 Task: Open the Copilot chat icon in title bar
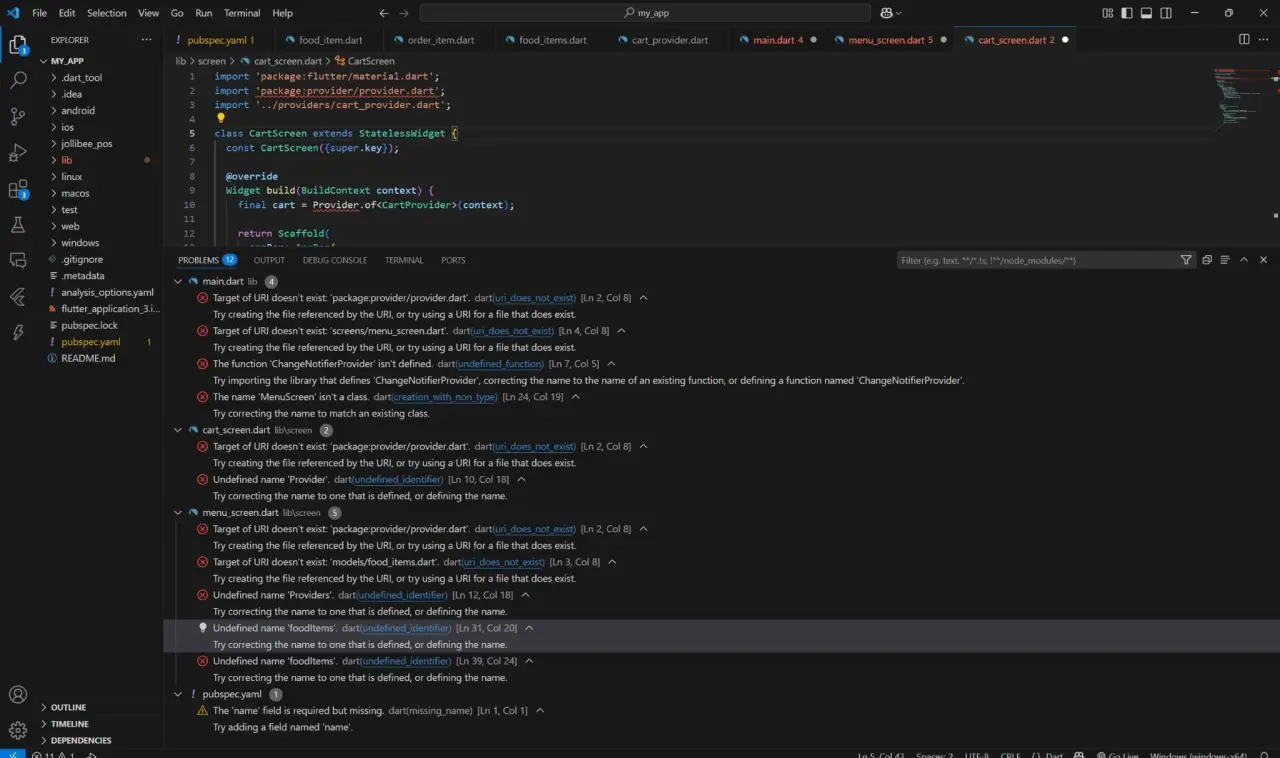coord(886,13)
